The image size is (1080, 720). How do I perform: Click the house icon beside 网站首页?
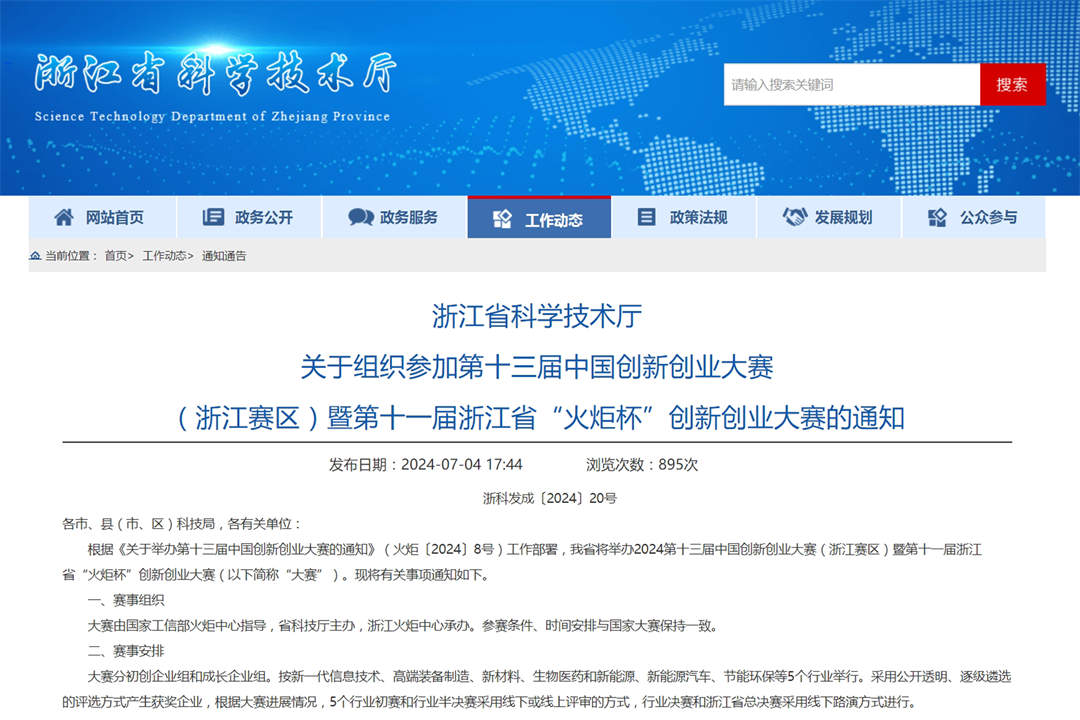coord(64,217)
